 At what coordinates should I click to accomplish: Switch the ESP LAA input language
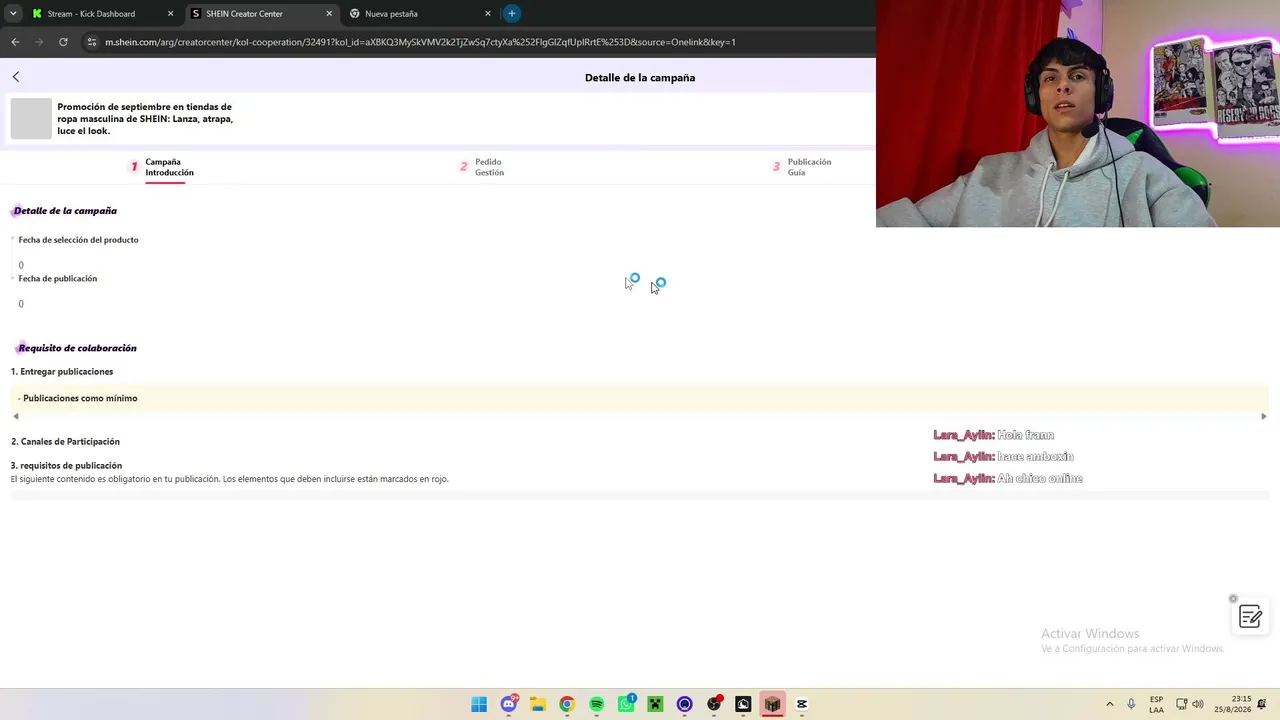[1156, 704]
